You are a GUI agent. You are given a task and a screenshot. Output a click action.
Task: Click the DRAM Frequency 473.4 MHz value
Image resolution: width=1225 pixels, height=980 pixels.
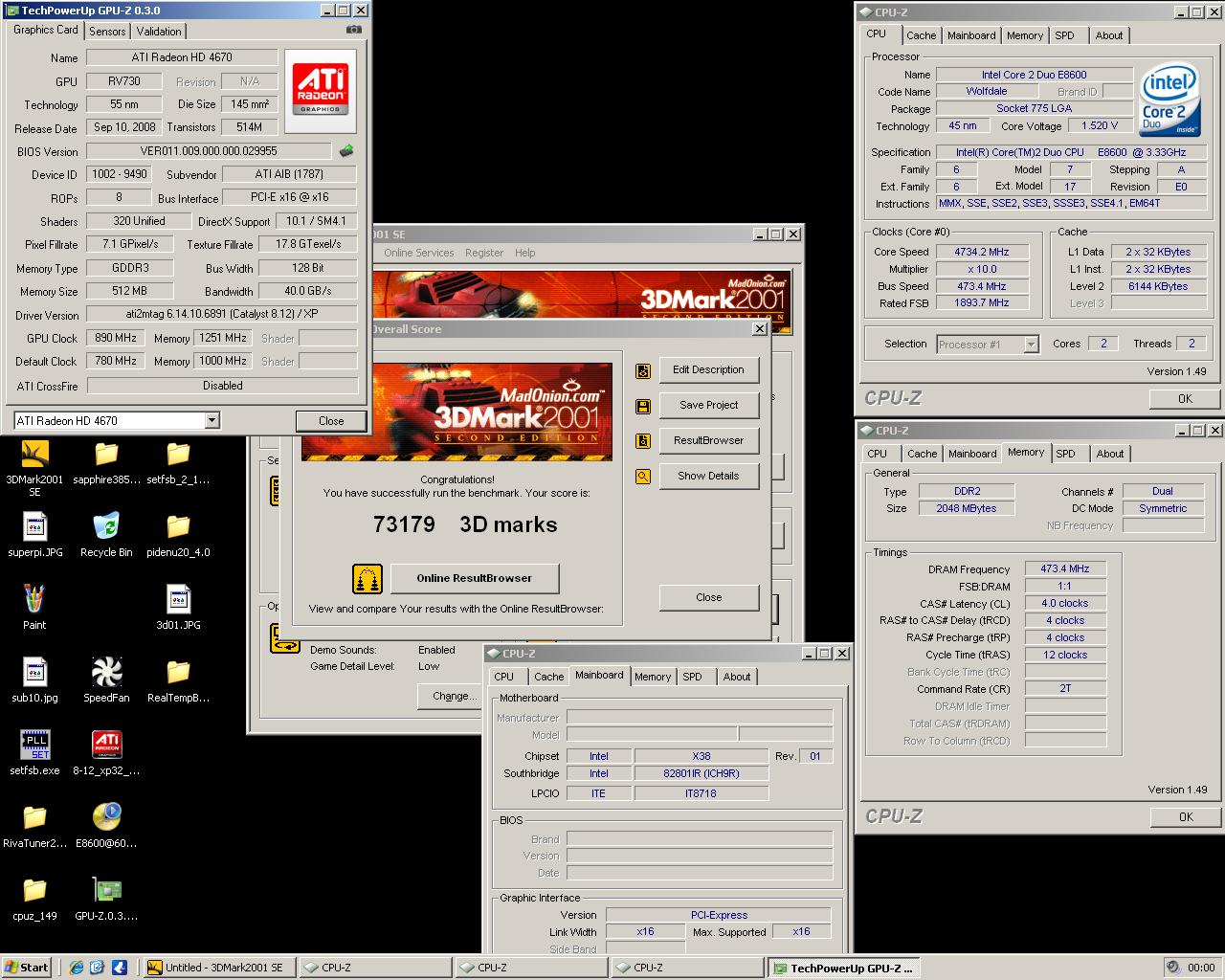tap(1065, 569)
